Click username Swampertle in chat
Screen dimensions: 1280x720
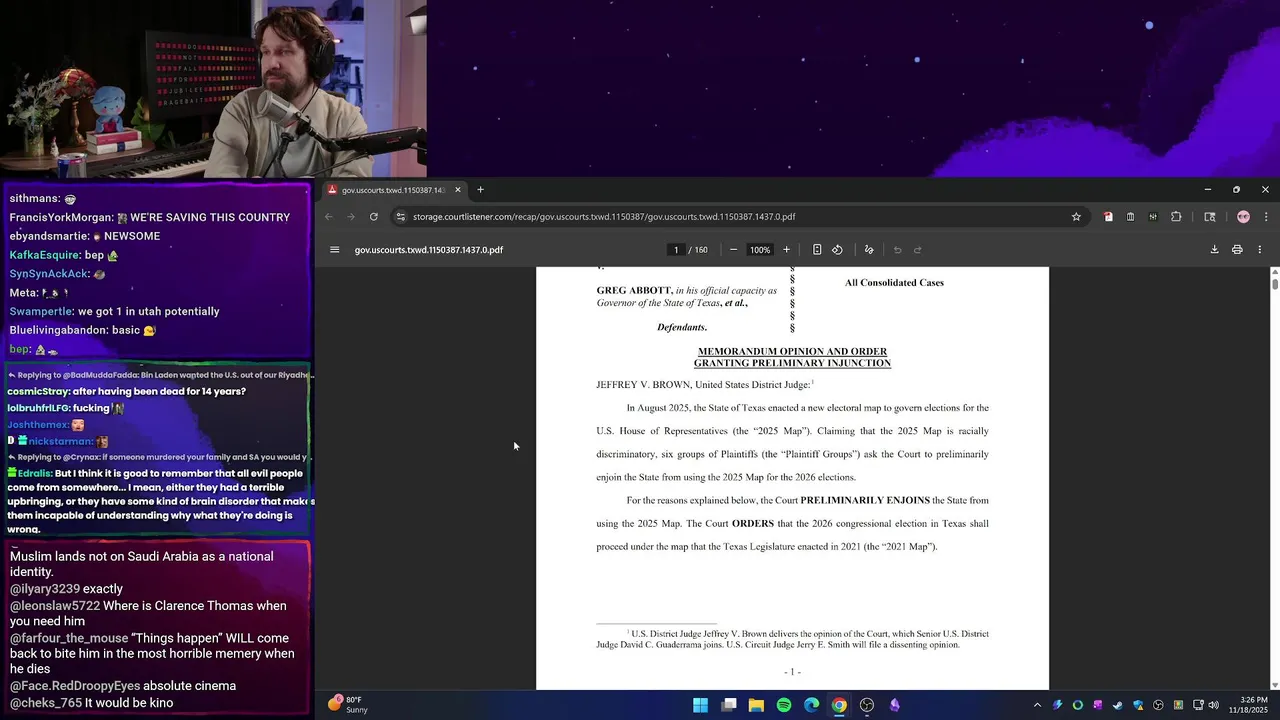(x=41, y=312)
